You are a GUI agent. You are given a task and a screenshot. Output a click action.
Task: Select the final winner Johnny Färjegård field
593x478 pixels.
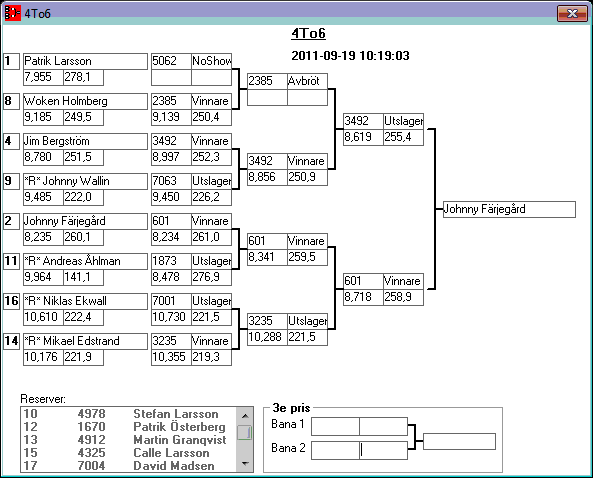click(509, 209)
